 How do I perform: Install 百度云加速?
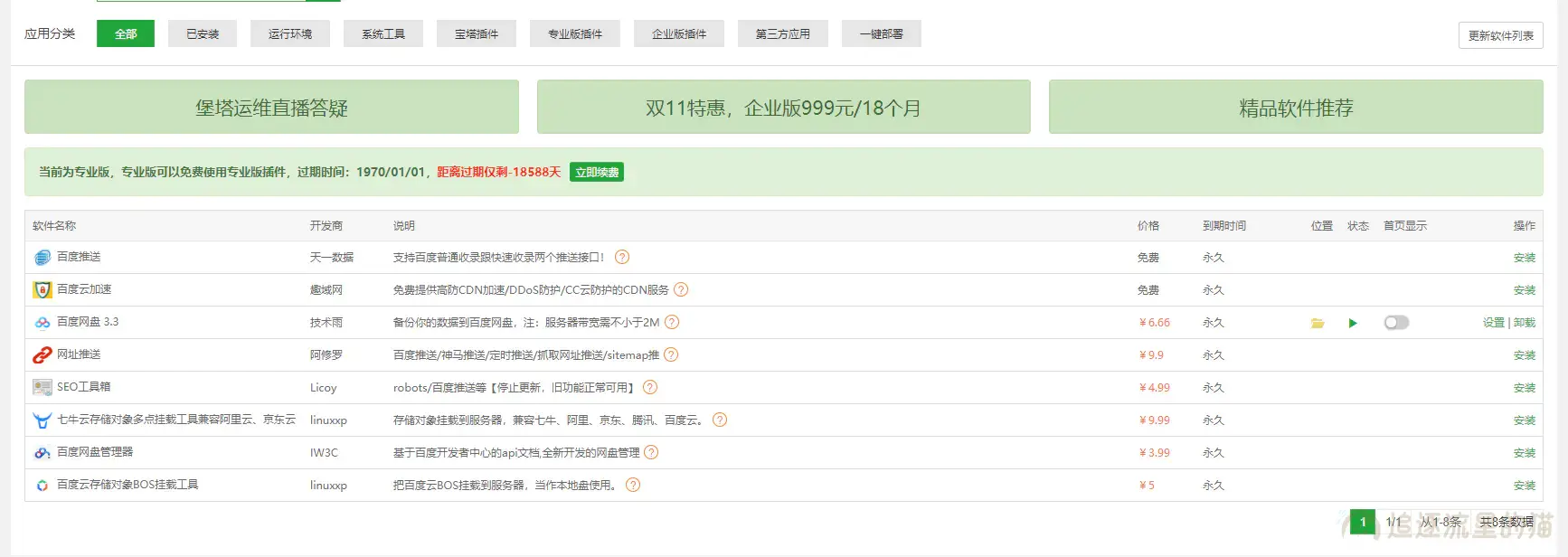click(1525, 290)
